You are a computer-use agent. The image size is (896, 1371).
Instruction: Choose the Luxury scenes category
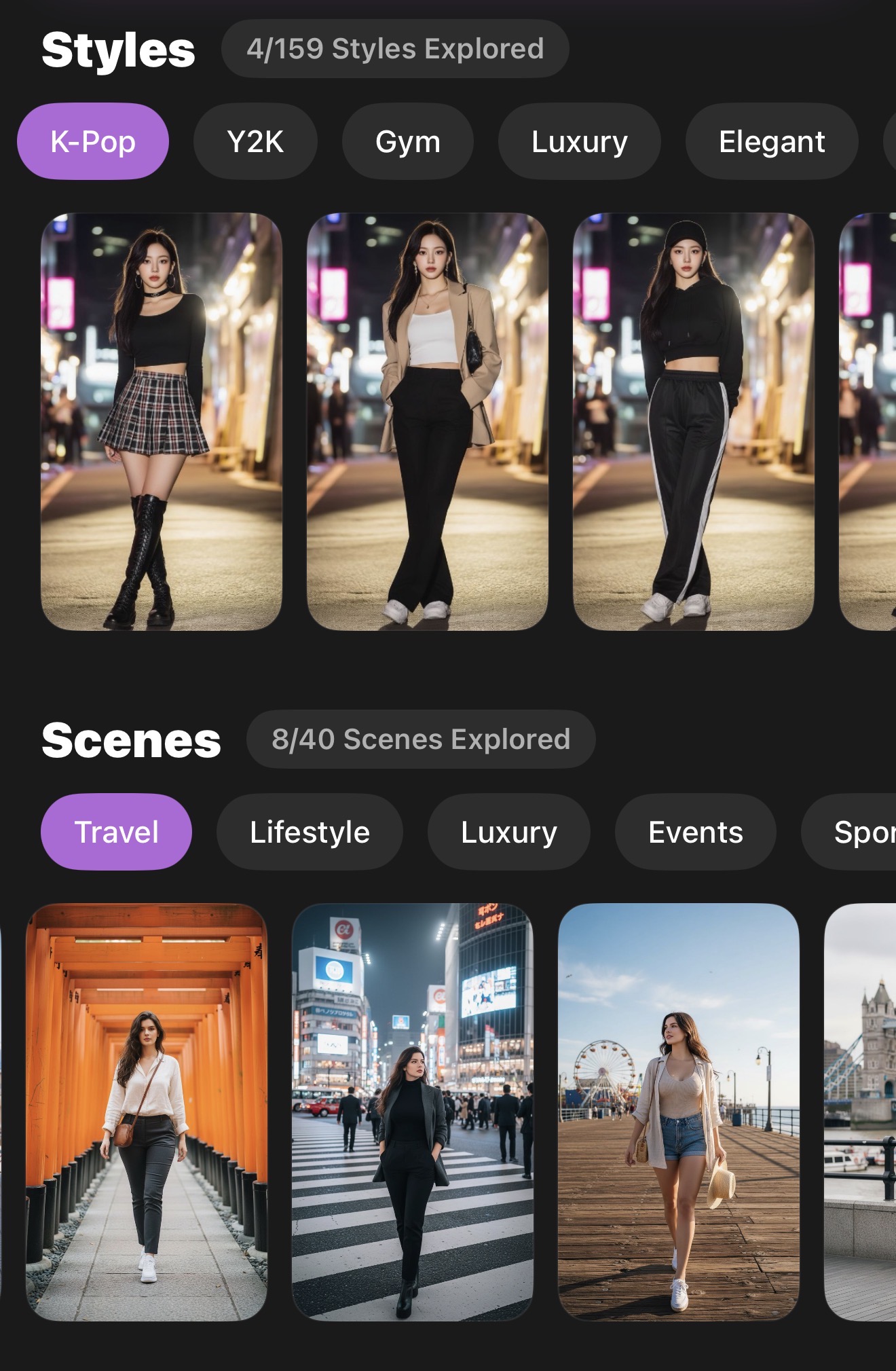pyautogui.click(x=509, y=832)
